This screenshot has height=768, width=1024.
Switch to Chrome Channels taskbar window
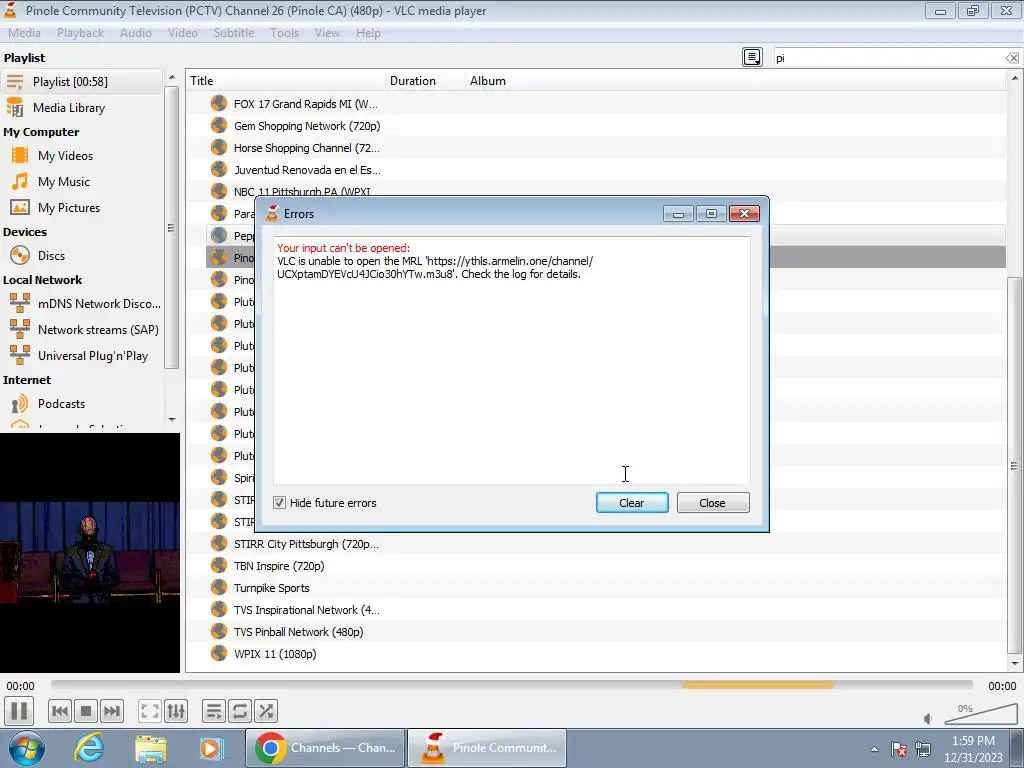coord(325,748)
